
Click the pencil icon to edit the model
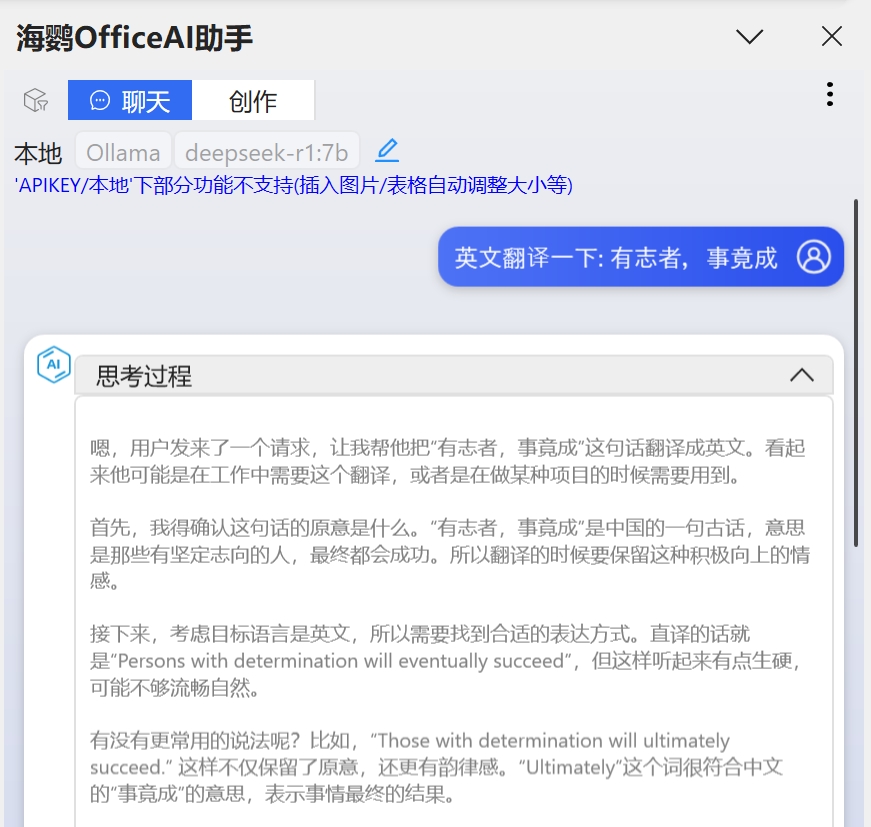pyautogui.click(x=387, y=149)
